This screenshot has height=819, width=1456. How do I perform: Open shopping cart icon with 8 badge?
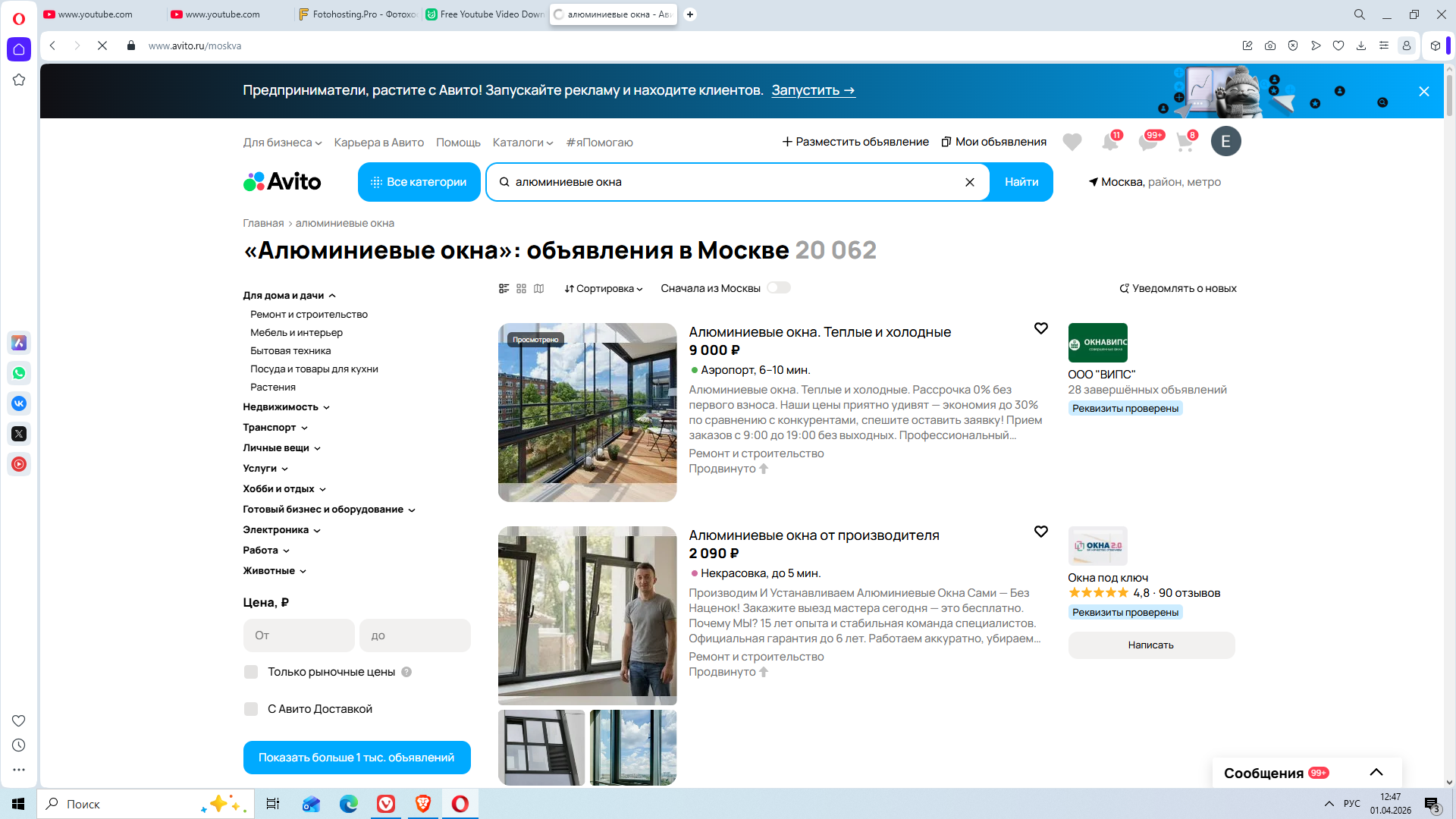coord(1185,142)
